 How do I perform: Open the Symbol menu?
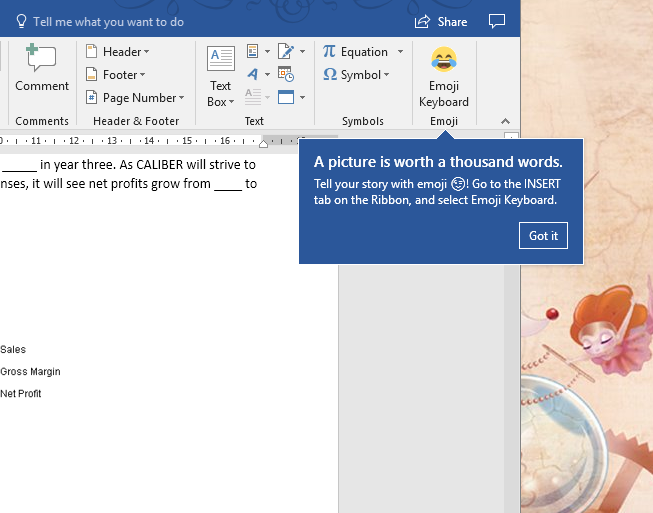point(356,75)
